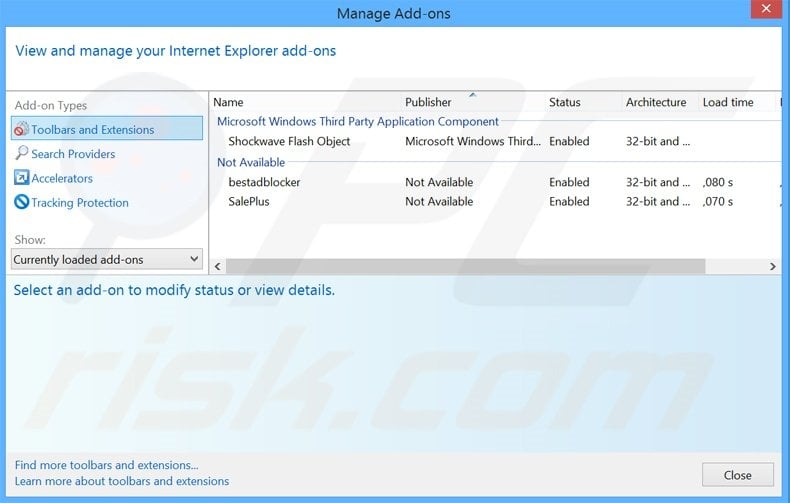
Task: Click the Search Providers magnifier icon
Action: pos(21,153)
